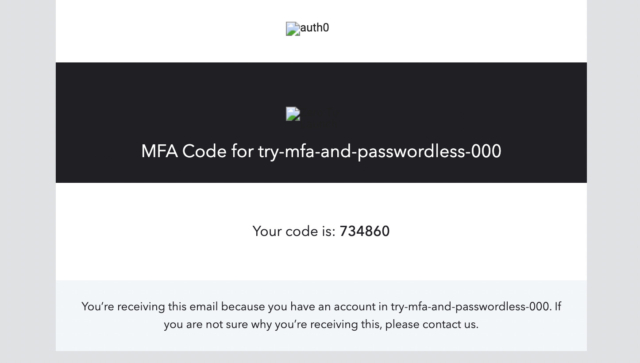The width and height of the screenshot is (640, 363).
Task: Click the 'You're receiving this email' sentence start
Action: 149,307
